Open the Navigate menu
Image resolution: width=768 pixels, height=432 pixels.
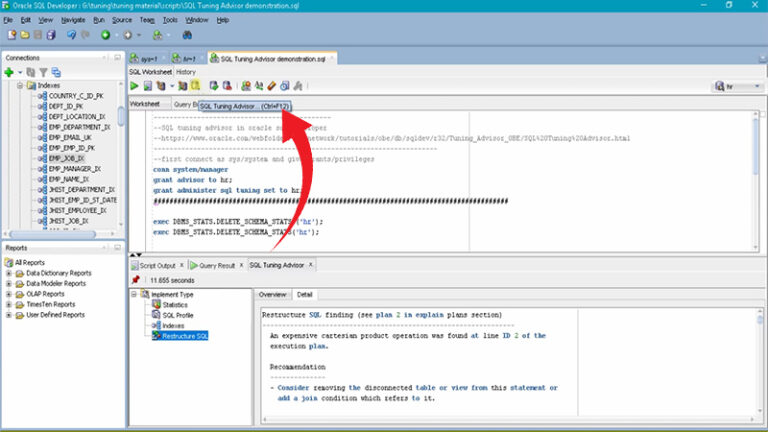[x=73, y=20]
